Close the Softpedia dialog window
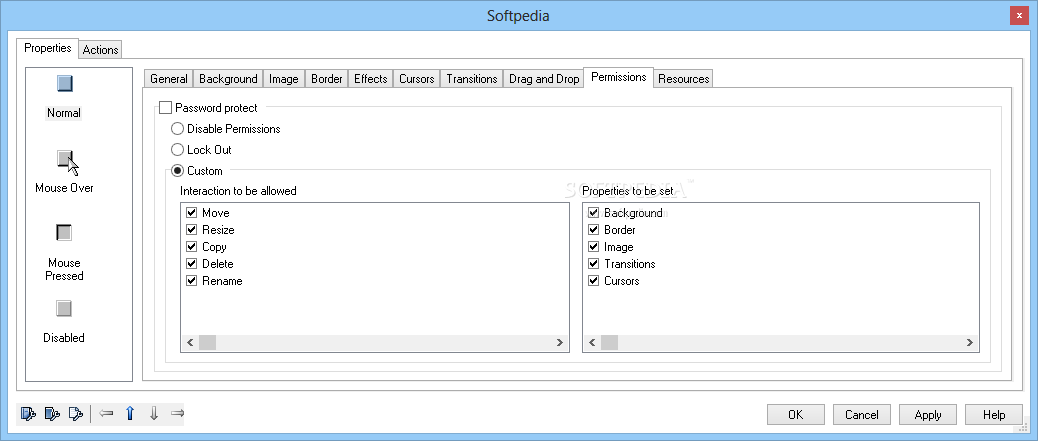1038x441 pixels. click(x=1019, y=15)
